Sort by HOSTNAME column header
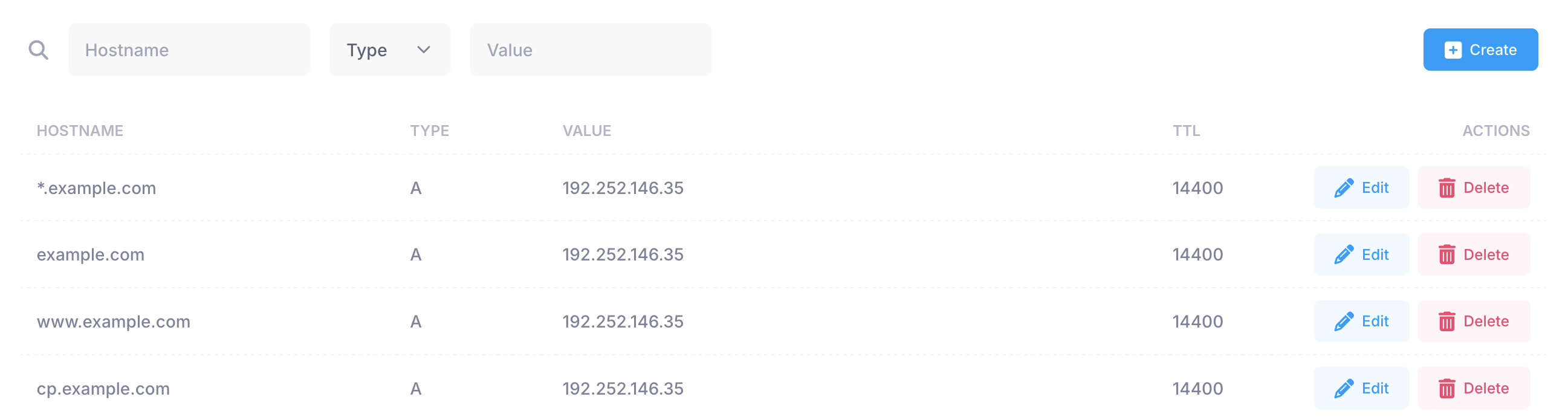Viewport: 1568px width, 417px height. [80, 131]
